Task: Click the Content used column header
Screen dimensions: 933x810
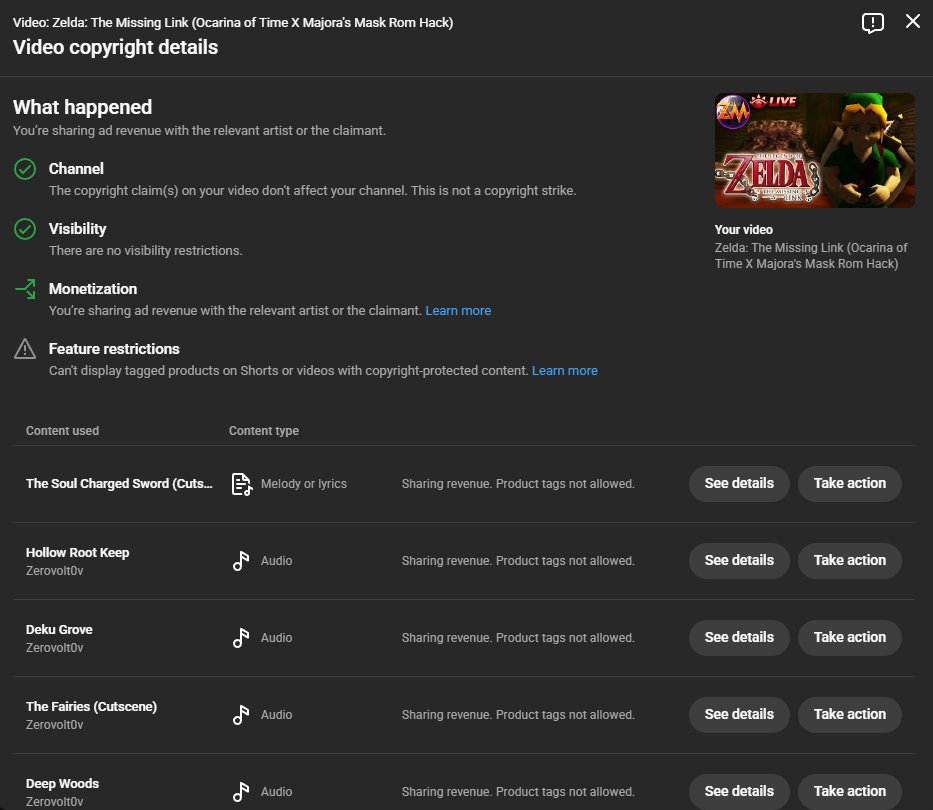Action: pos(62,431)
